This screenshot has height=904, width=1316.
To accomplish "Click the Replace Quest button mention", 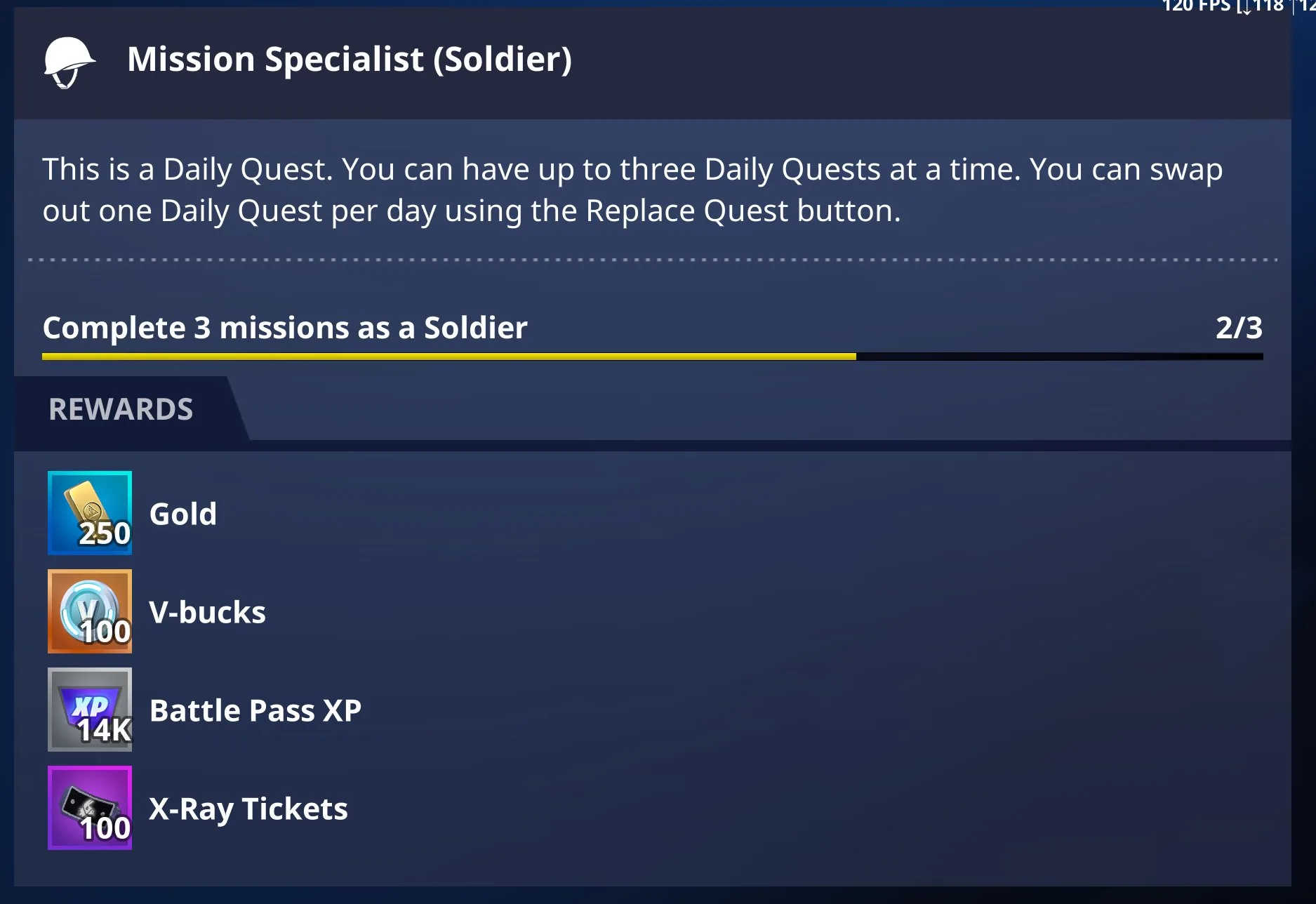I will [x=743, y=211].
